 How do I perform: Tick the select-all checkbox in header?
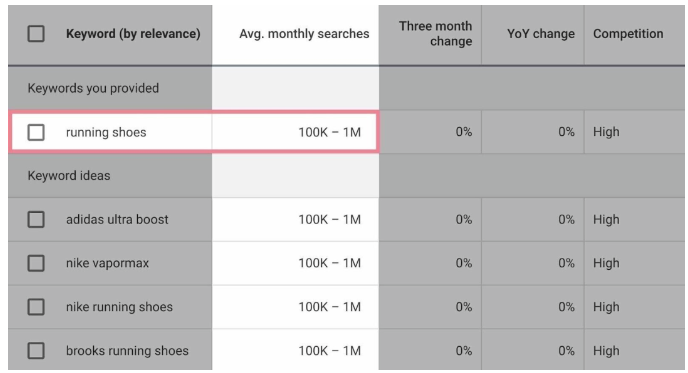(x=36, y=34)
